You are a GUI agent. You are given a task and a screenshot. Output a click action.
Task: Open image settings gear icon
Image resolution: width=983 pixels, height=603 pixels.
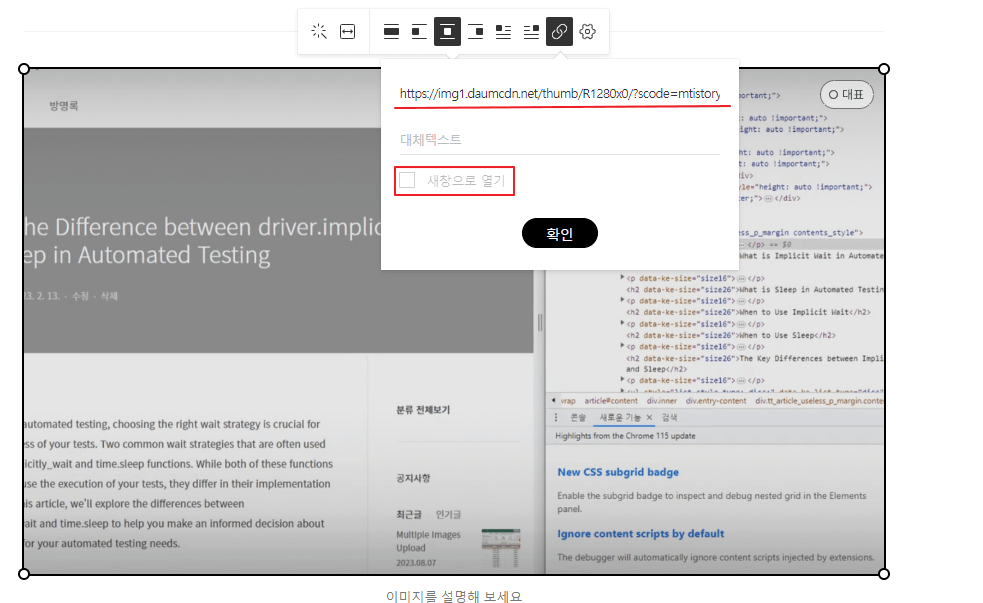coord(587,31)
